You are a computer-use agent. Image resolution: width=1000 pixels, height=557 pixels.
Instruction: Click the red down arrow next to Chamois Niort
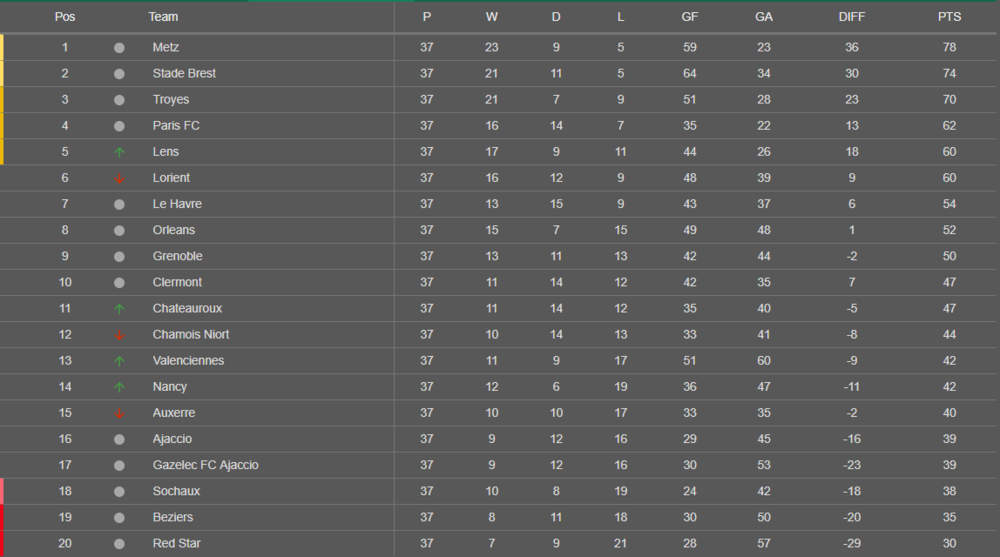(x=119, y=335)
